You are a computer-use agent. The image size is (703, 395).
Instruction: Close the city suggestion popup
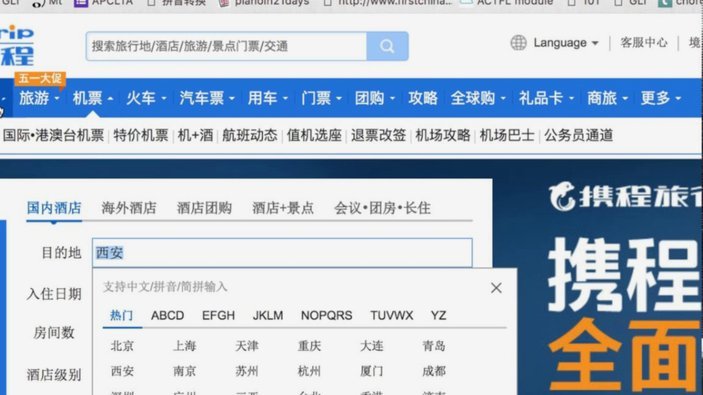pos(496,288)
